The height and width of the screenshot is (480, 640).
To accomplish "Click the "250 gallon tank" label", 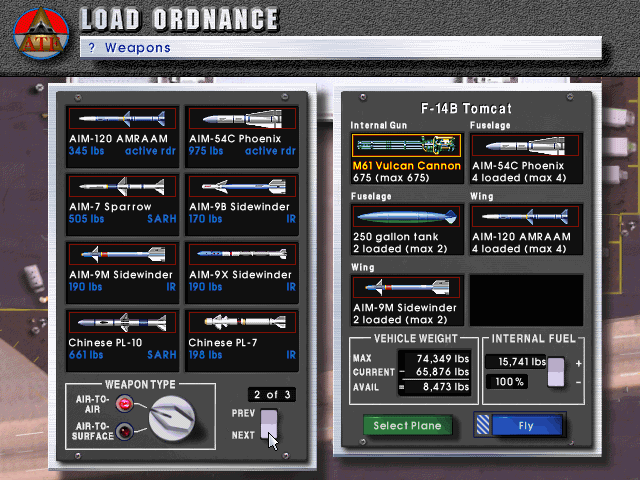I will tap(396, 237).
